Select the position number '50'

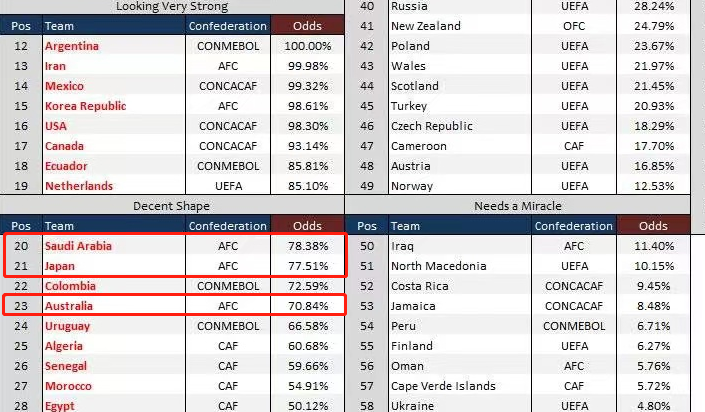(x=367, y=246)
